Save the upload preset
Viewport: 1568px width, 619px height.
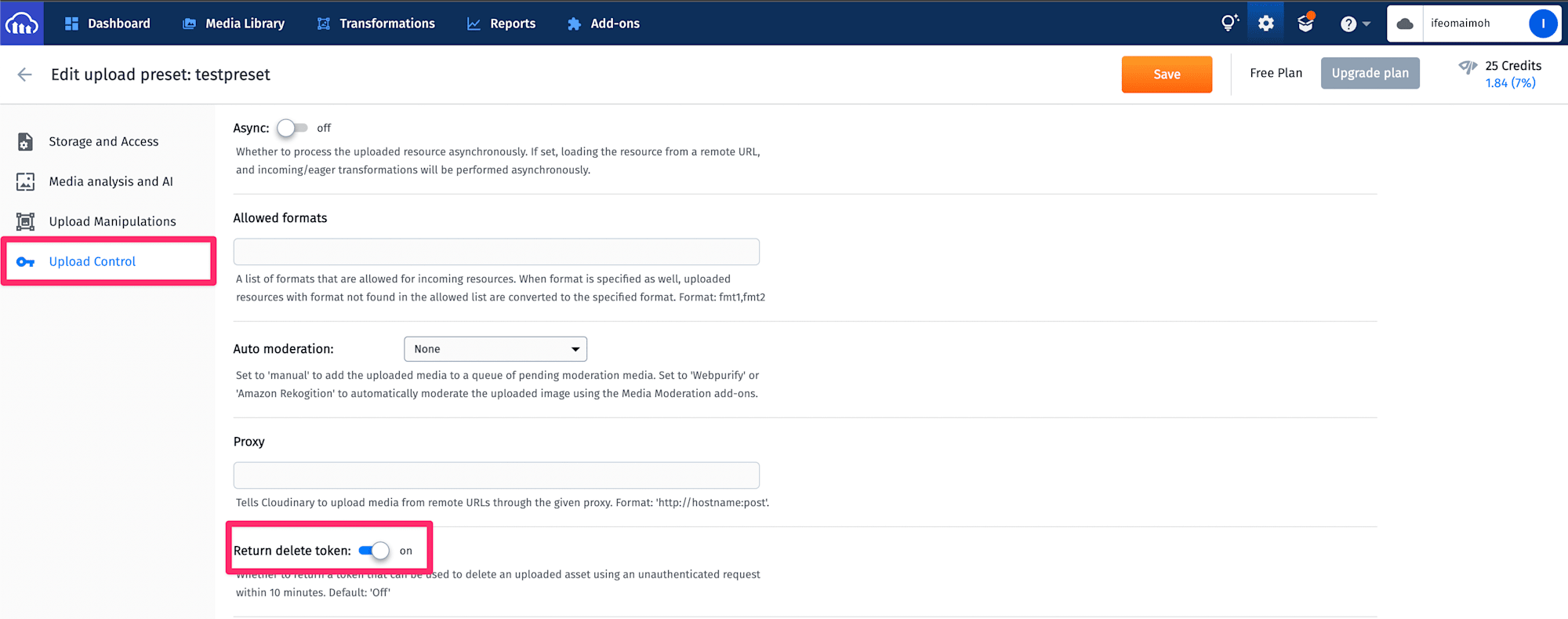(x=1167, y=75)
